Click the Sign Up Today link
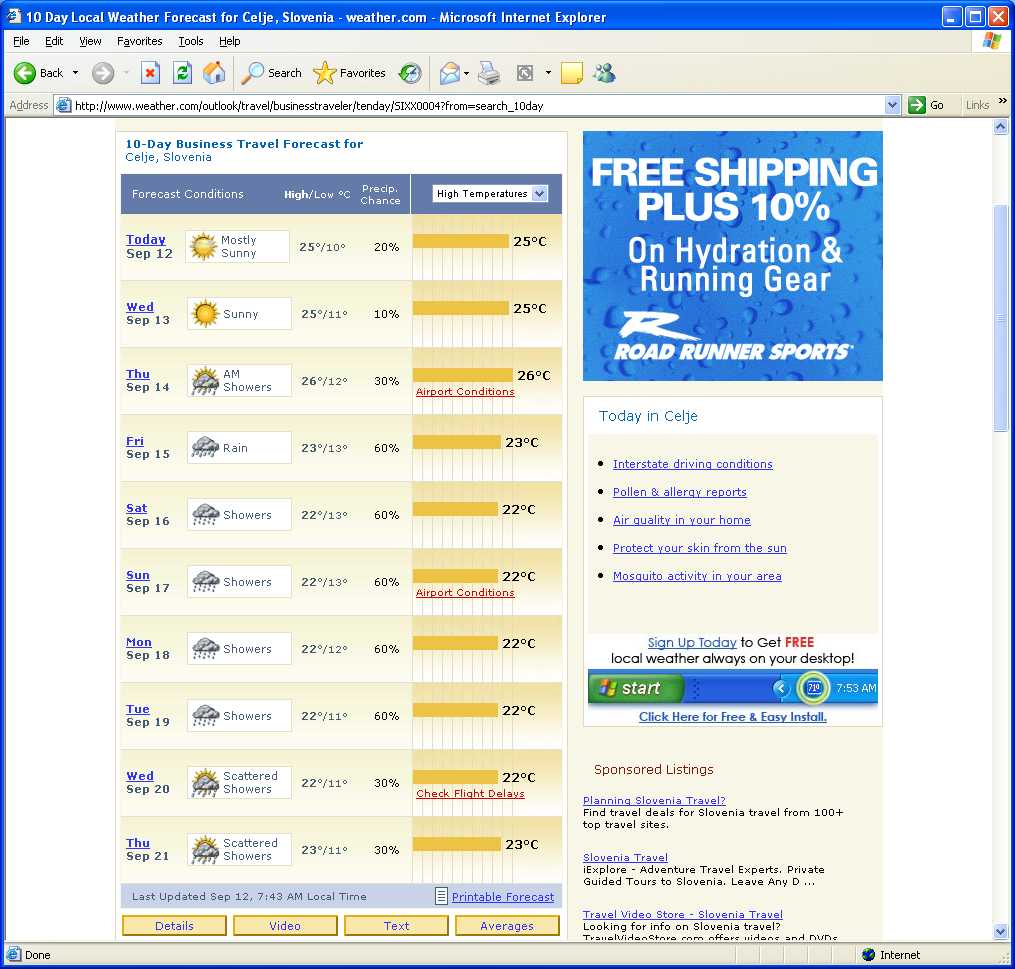 (692, 642)
